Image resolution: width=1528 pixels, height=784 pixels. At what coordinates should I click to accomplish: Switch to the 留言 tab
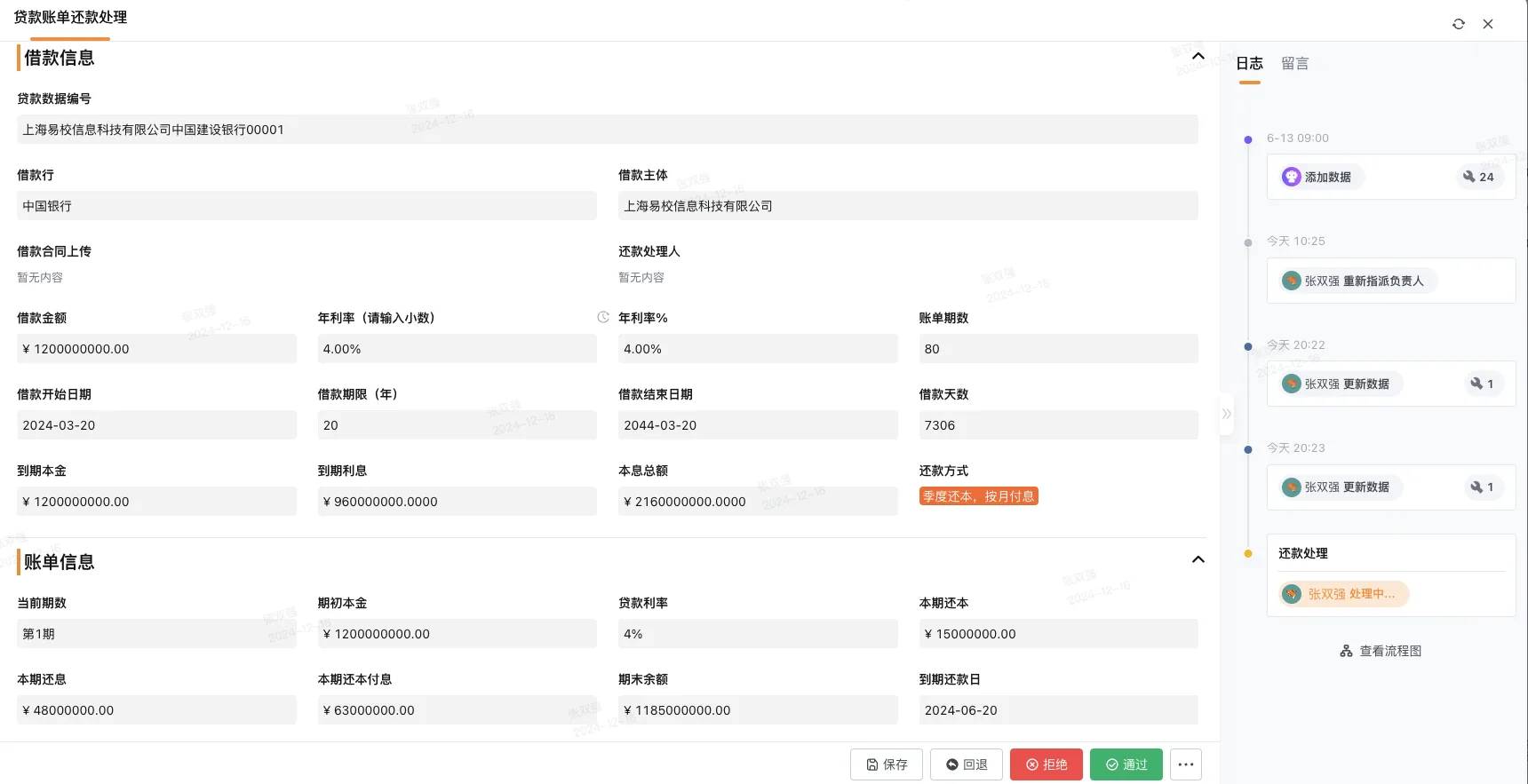pos(1294,63)
